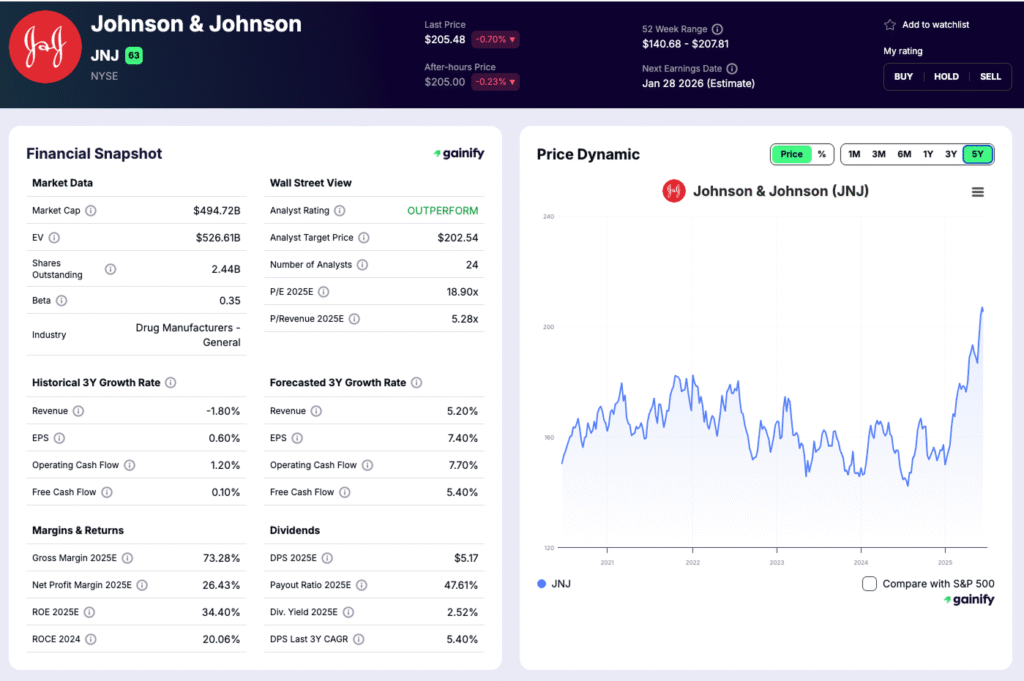
Task: Open the Beta tooltip icon
Action: tap(60, 300)
